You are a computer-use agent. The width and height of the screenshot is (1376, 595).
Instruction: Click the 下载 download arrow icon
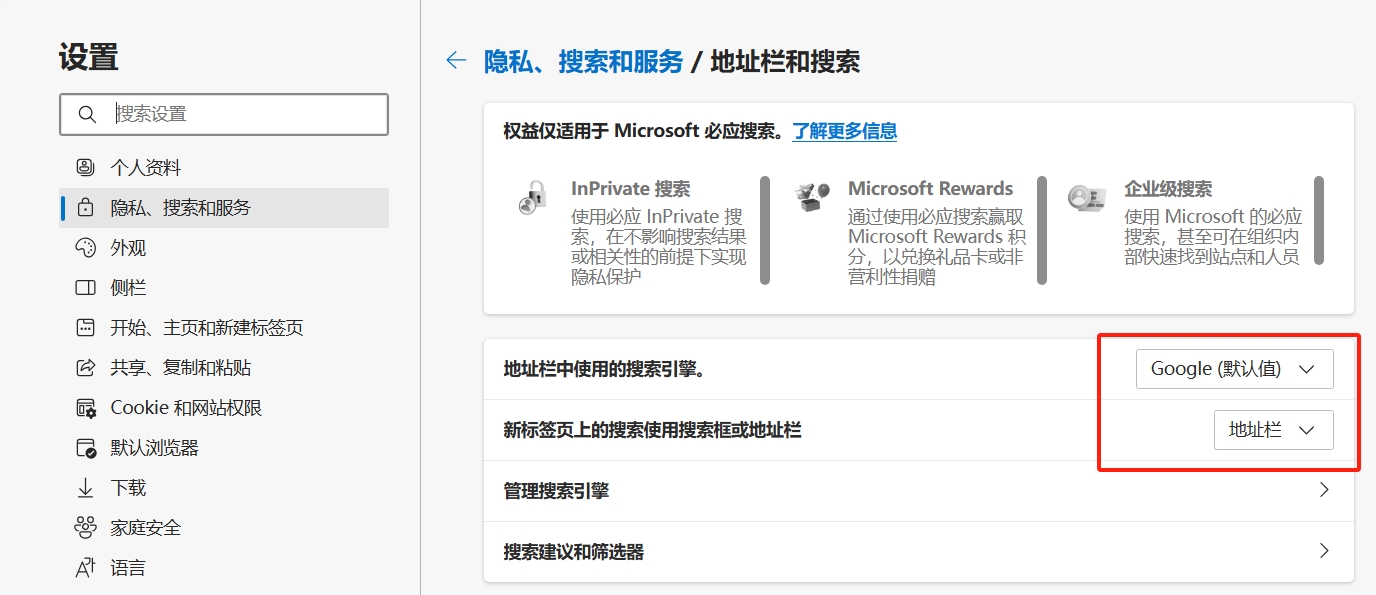click(85, 488)
